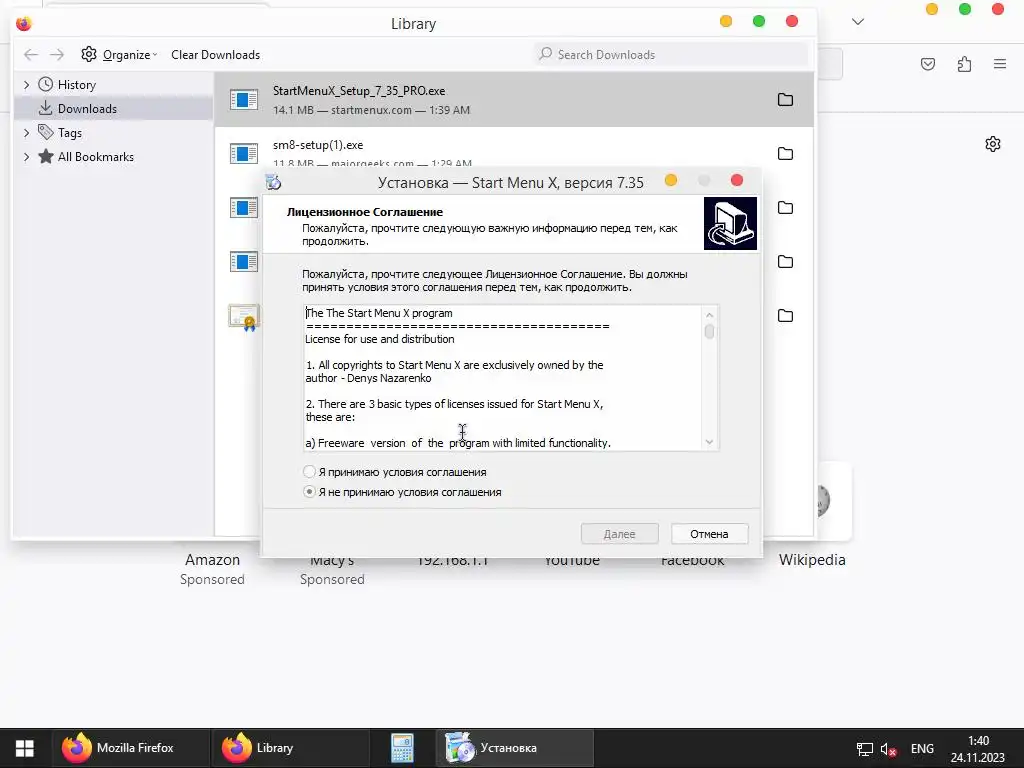Open containing folder for fourth download row

pos(785,261)
